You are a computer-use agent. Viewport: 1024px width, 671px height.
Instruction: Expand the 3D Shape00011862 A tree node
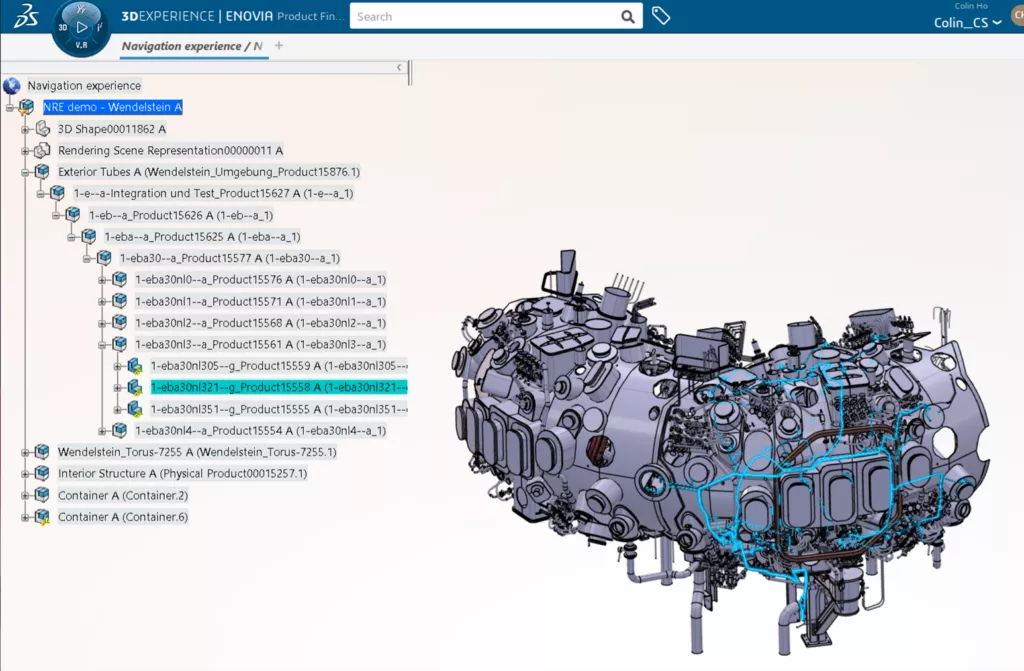pos(25,128)
